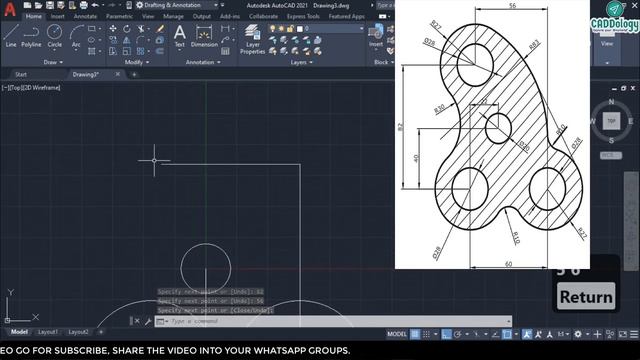Screen dimensions: 640x360
Task: Click the layer color swatch
Action: [300, 29]
